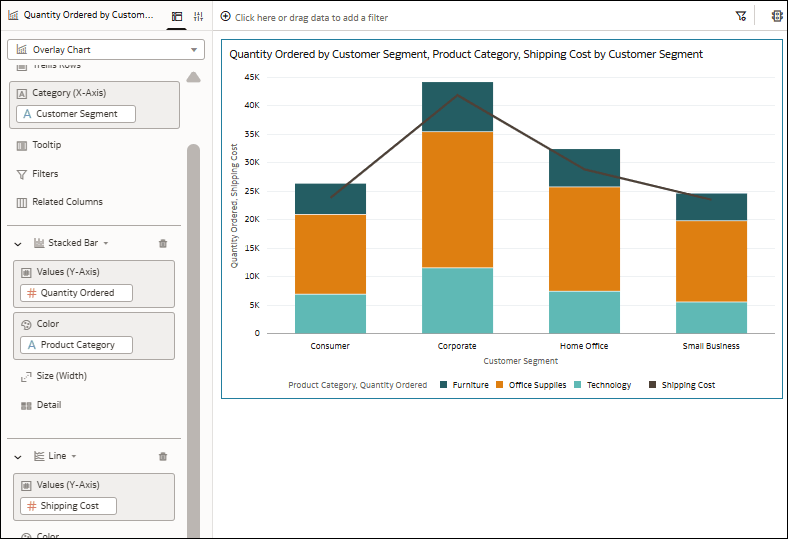Open the Overlay Chart type dropdown
The height and width of the screenshot is (539, 788).
(x=194, y=49)
